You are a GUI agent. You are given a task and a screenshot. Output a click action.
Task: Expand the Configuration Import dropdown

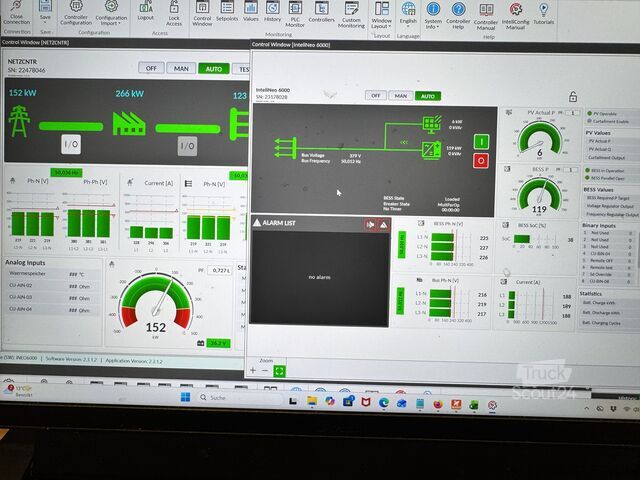point(111,13)
